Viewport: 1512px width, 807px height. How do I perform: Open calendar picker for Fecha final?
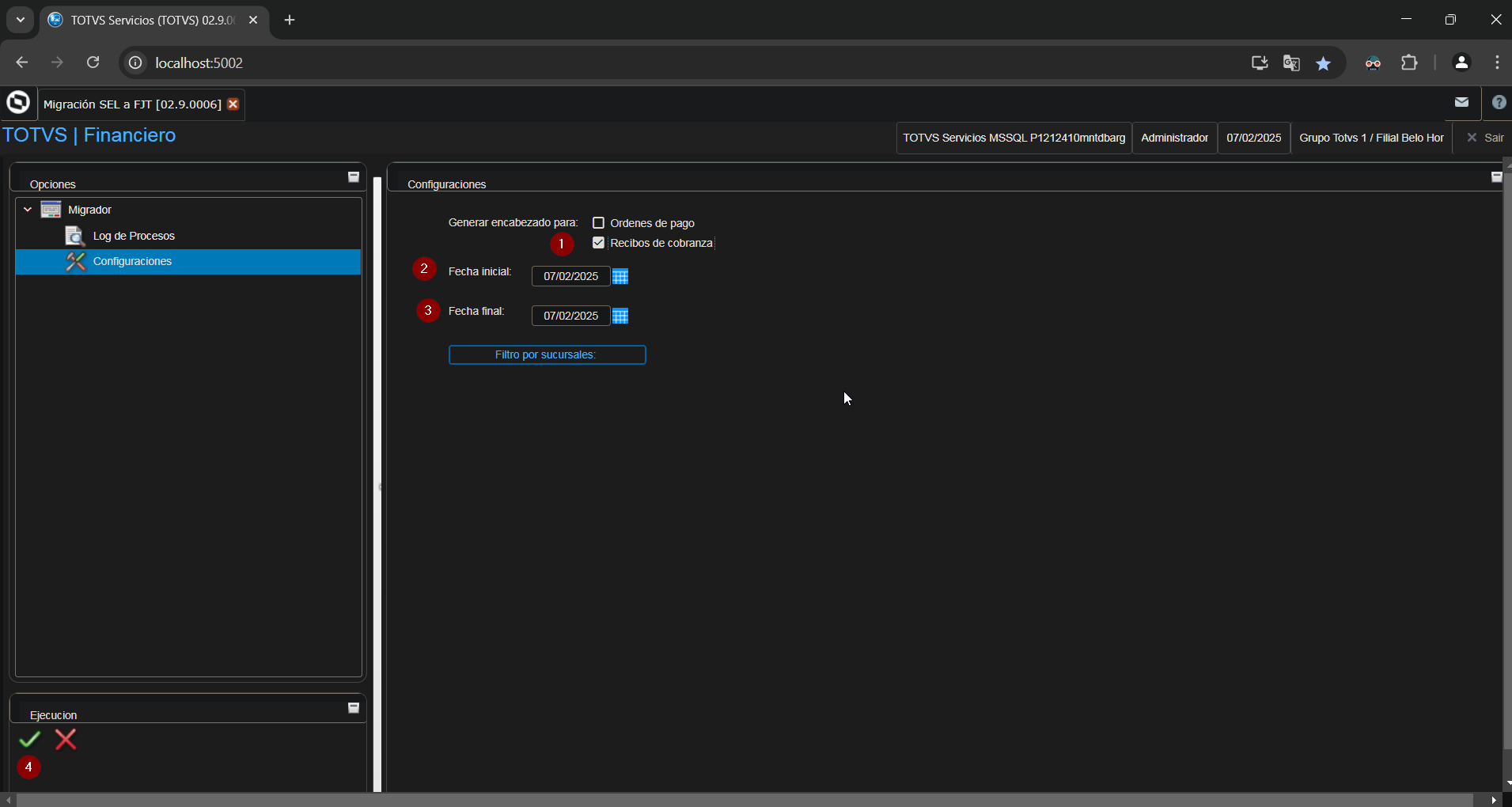[620, 316]
